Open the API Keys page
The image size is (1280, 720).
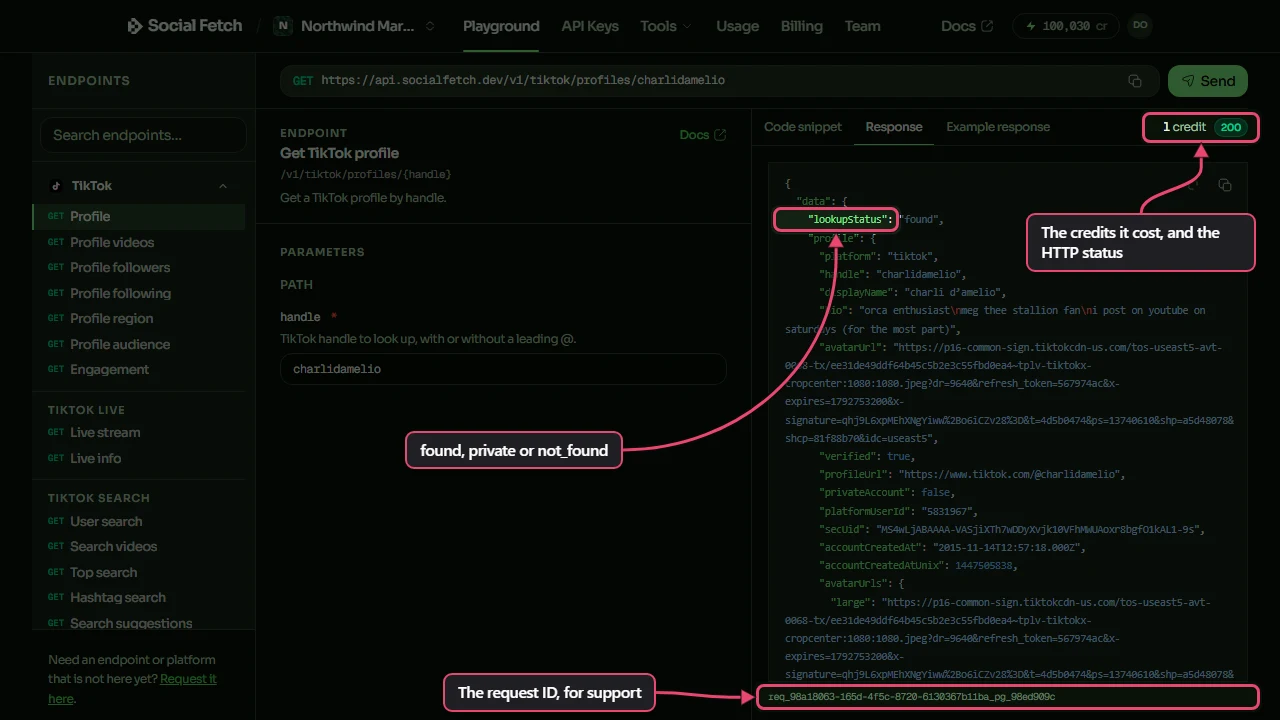[x=590, y=26]
